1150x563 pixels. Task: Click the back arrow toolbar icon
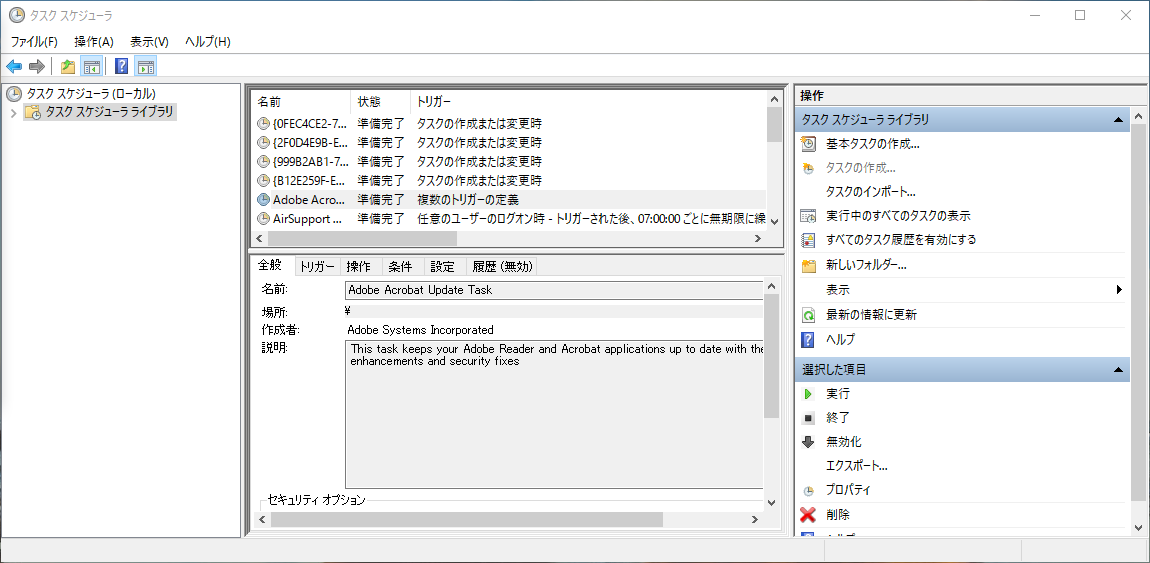[14, 67]
